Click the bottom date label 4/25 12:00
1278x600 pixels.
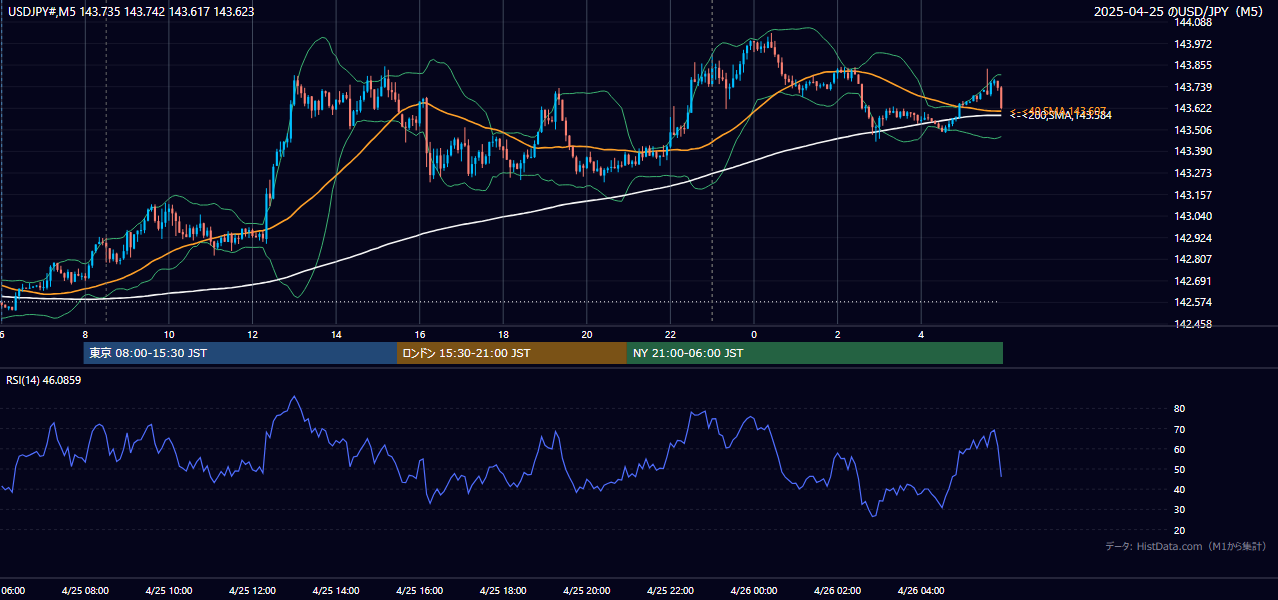pyautogui.click(x=252, y=590)
